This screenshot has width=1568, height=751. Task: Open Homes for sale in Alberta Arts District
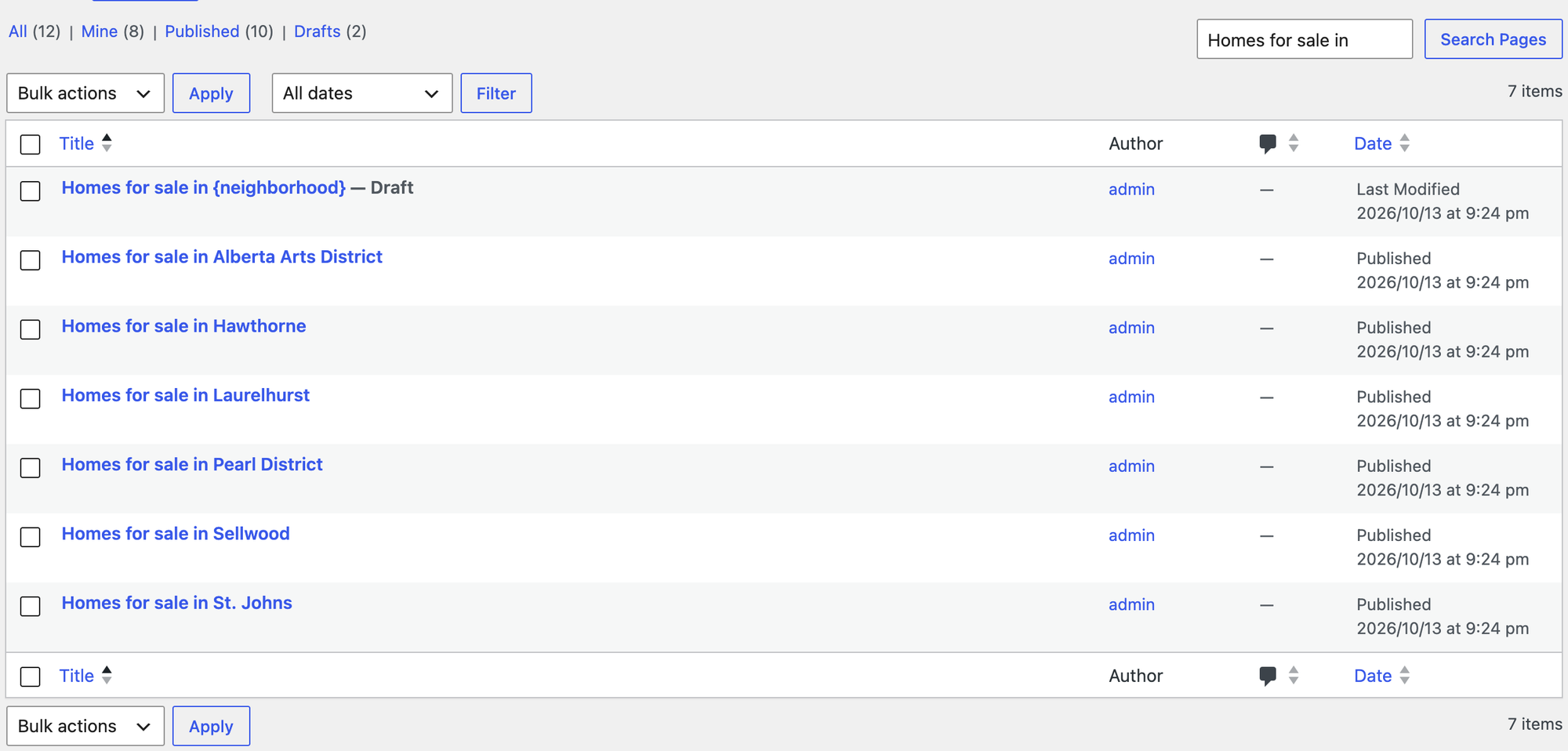(222, 257)
